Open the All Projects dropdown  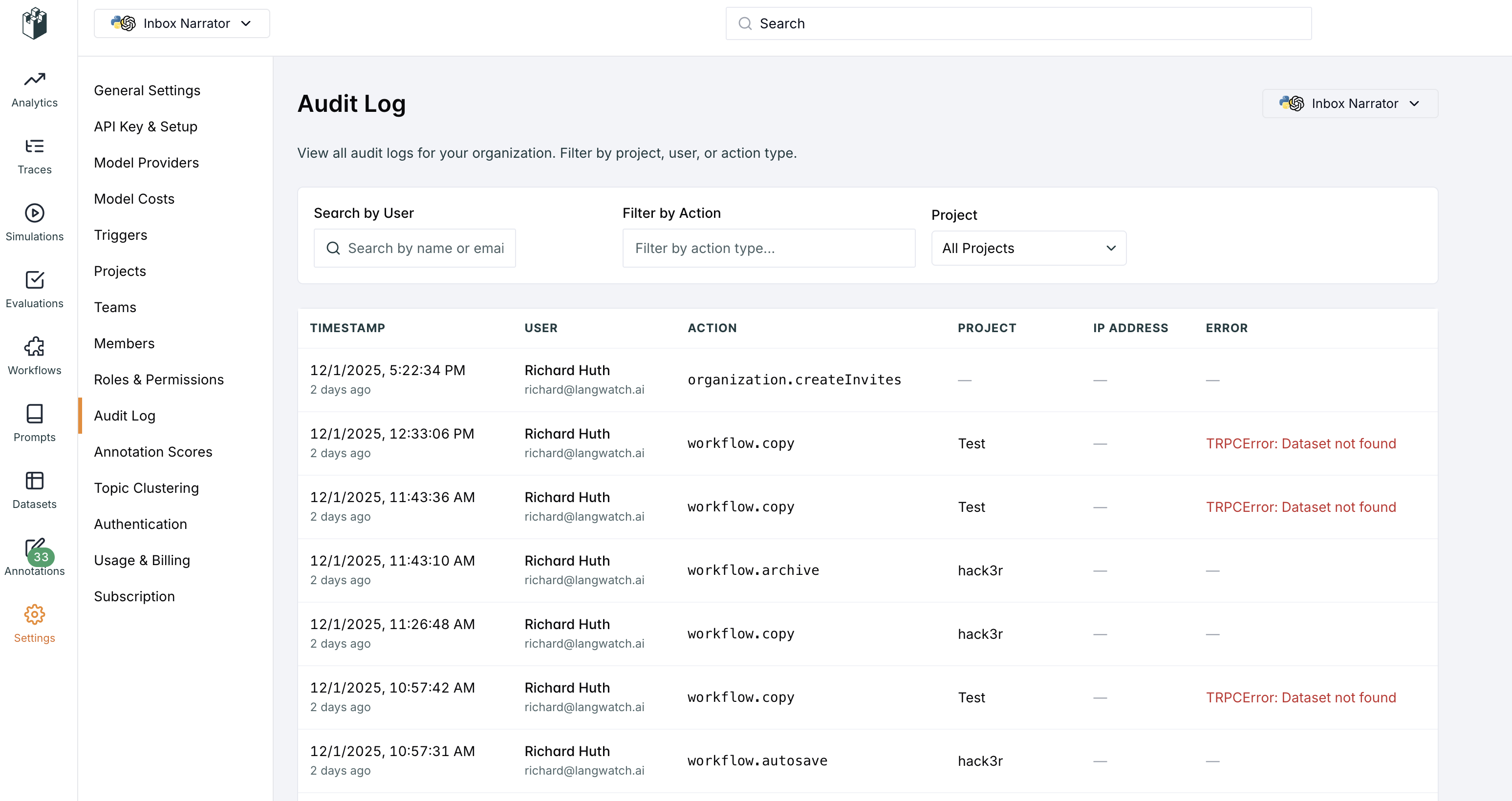[1028, 248]
